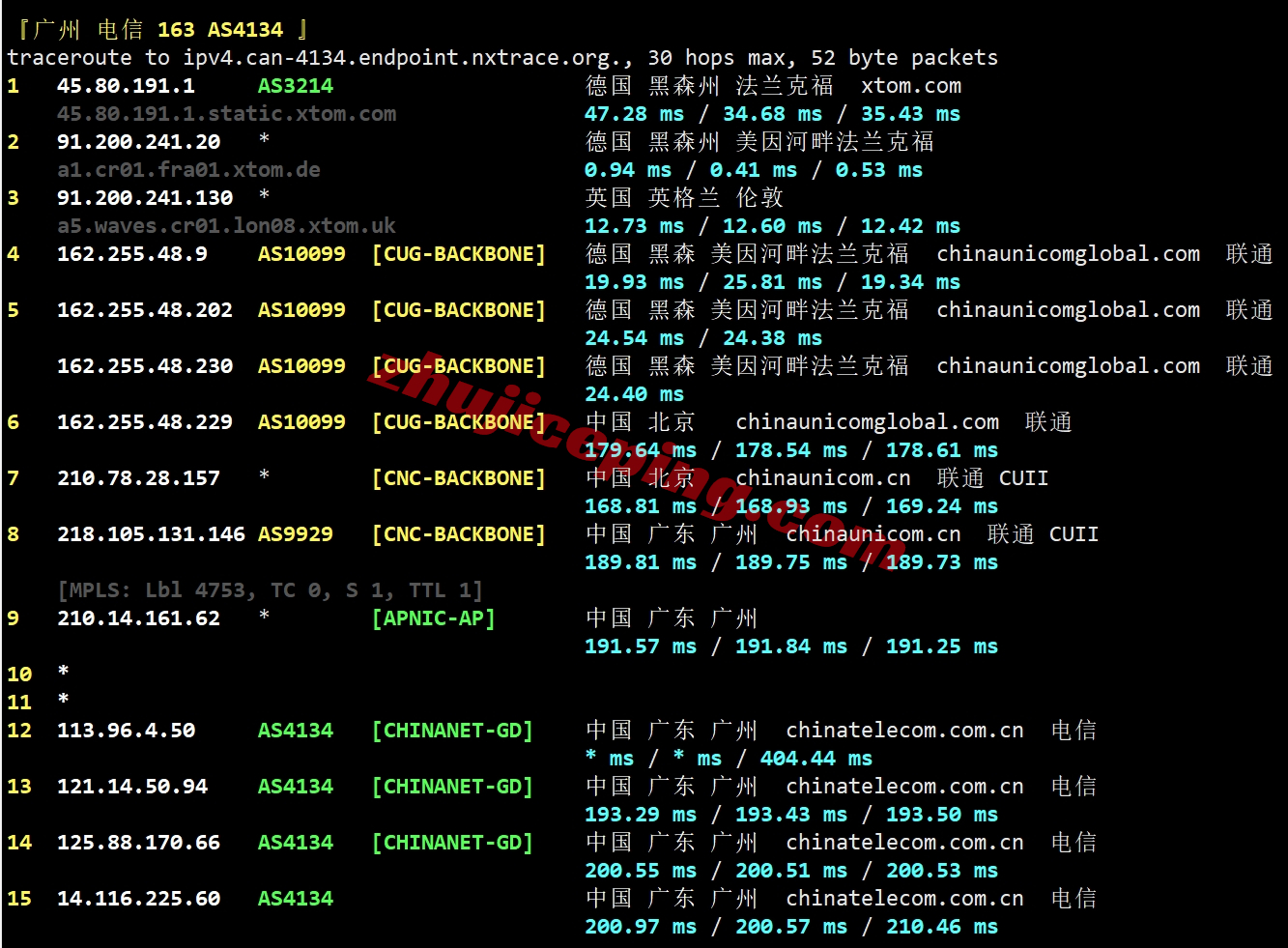Click the 210.46 ms latency value
Screen dimensions: 1288x948
pyautogui.click(x=942, y=927)
